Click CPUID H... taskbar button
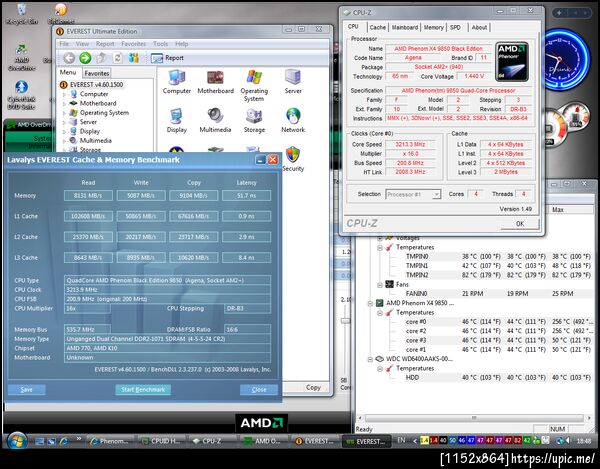Viewport: 600px width, 469px height. (x=162, y=441)
